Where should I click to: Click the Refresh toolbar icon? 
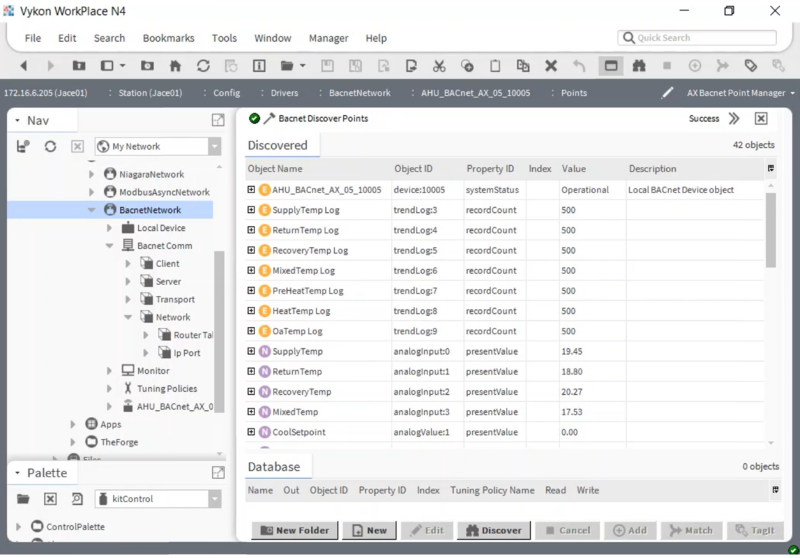203,66
